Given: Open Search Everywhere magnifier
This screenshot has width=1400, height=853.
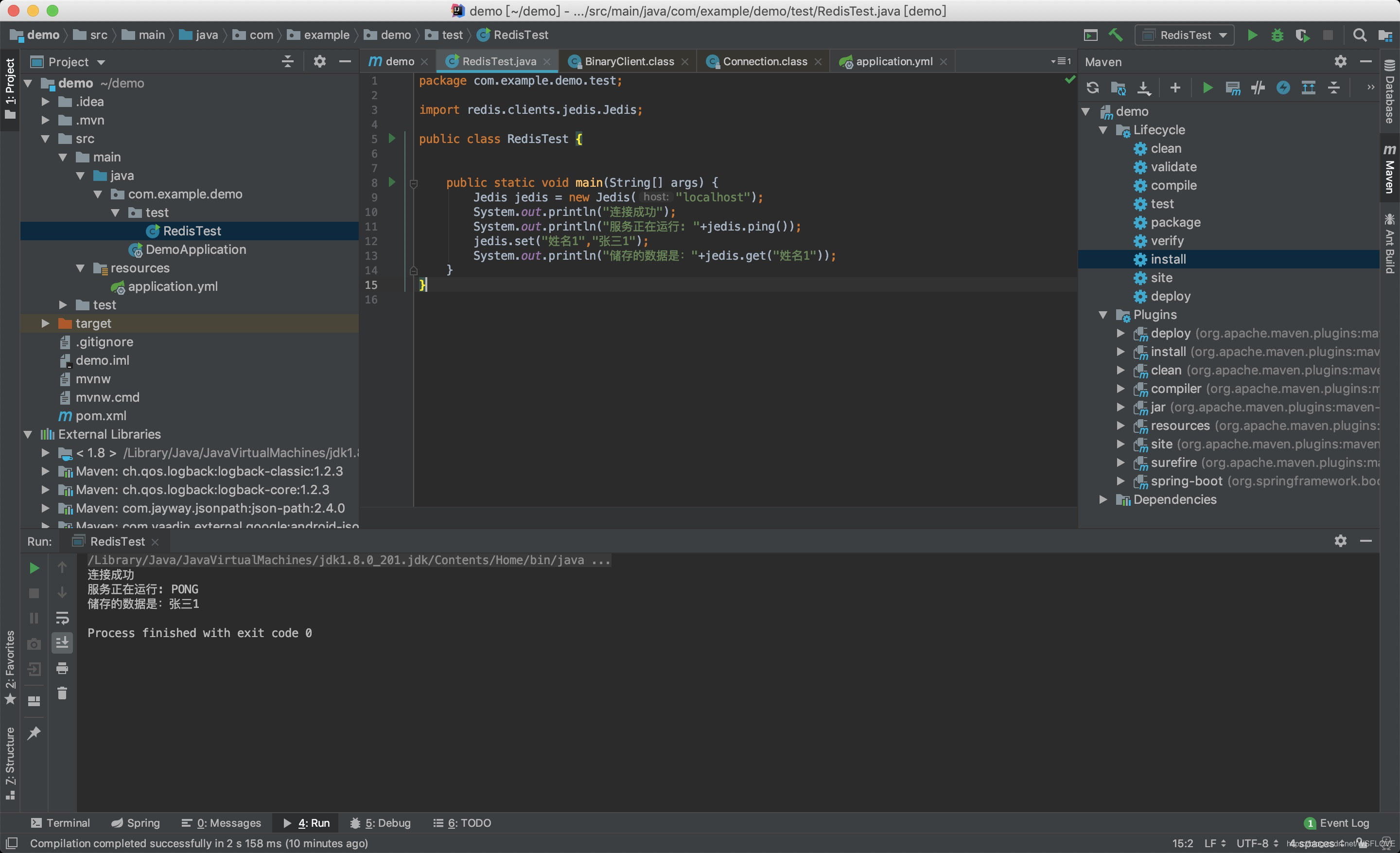Looking at the screenshot, I should [x=1359, y=35].
